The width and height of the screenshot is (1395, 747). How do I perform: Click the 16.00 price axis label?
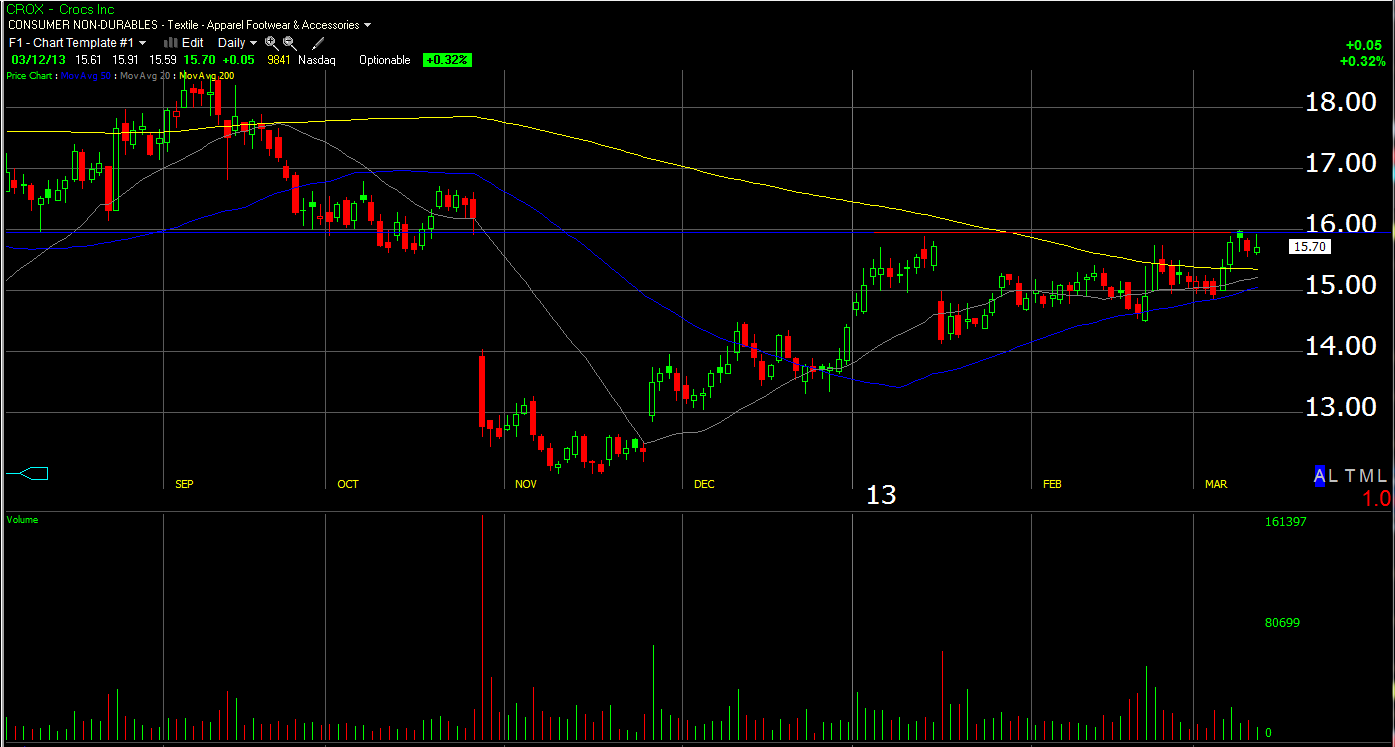point(1341,224)
